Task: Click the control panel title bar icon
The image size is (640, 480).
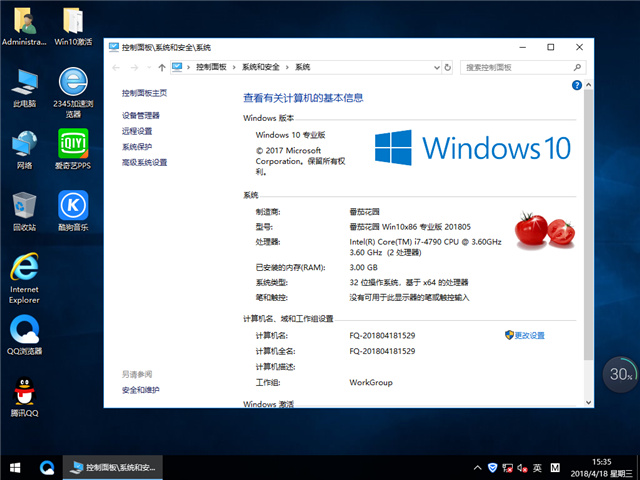Action: [114, 47]
